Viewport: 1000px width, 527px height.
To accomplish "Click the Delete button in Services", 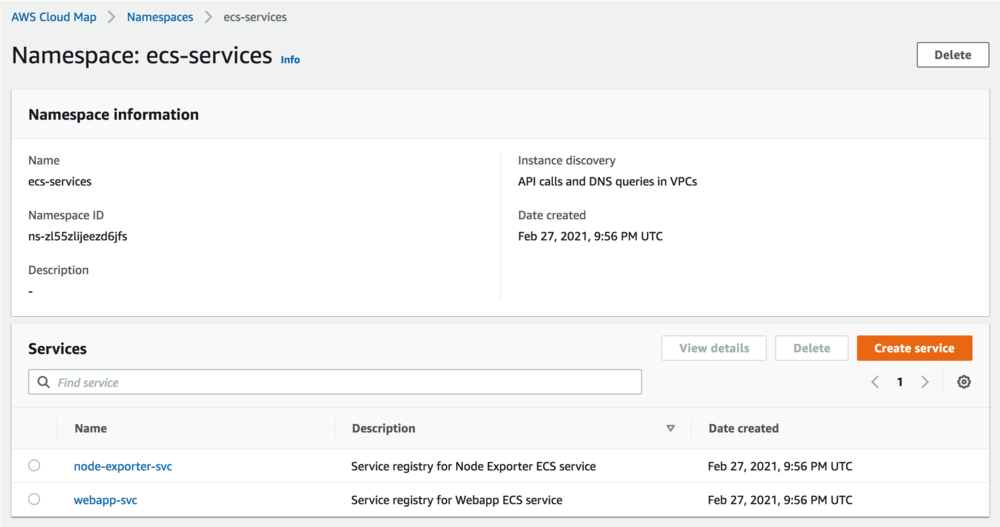I will click(811, 348).
